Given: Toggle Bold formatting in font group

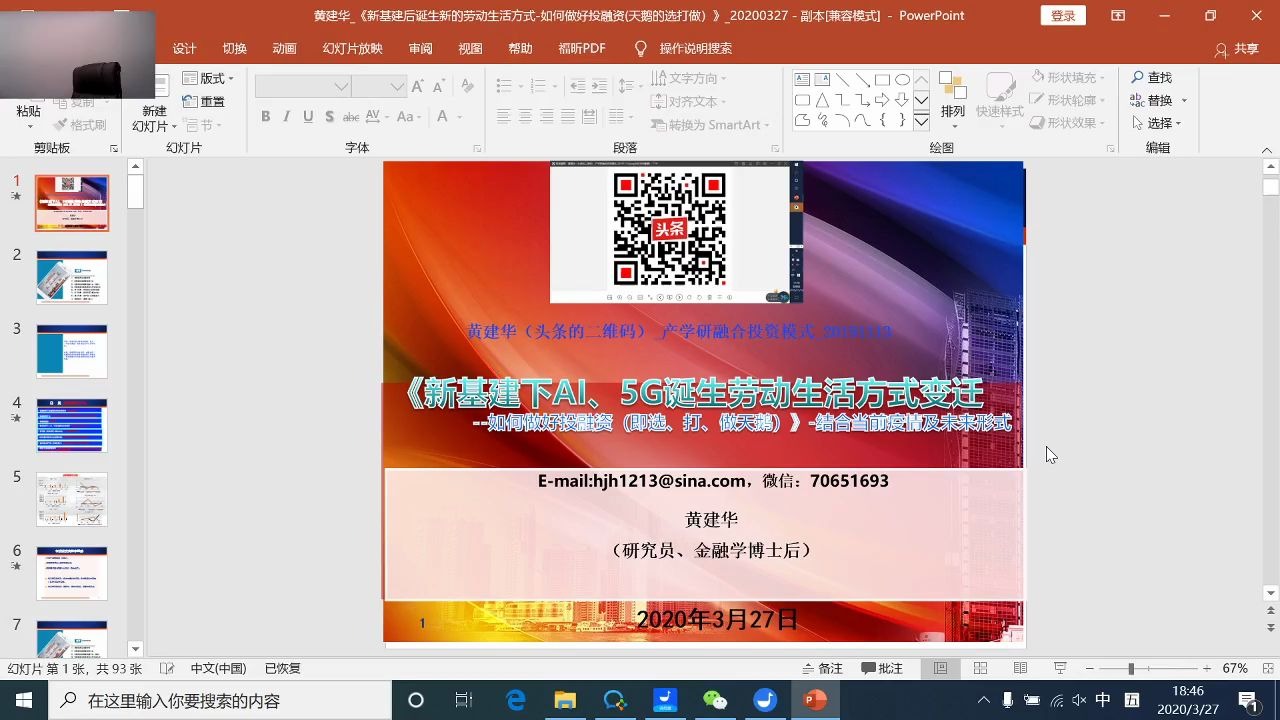Looking at the screenshot, I should (266, 117).
